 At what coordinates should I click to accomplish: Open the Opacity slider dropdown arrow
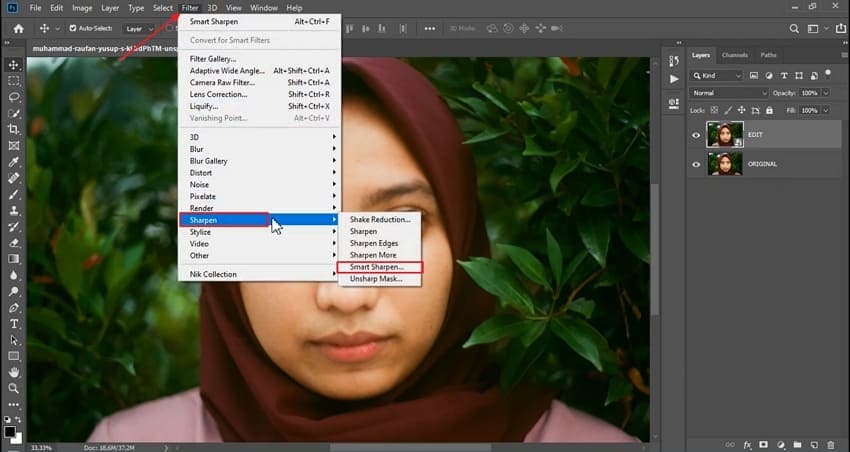pos(826,93)
